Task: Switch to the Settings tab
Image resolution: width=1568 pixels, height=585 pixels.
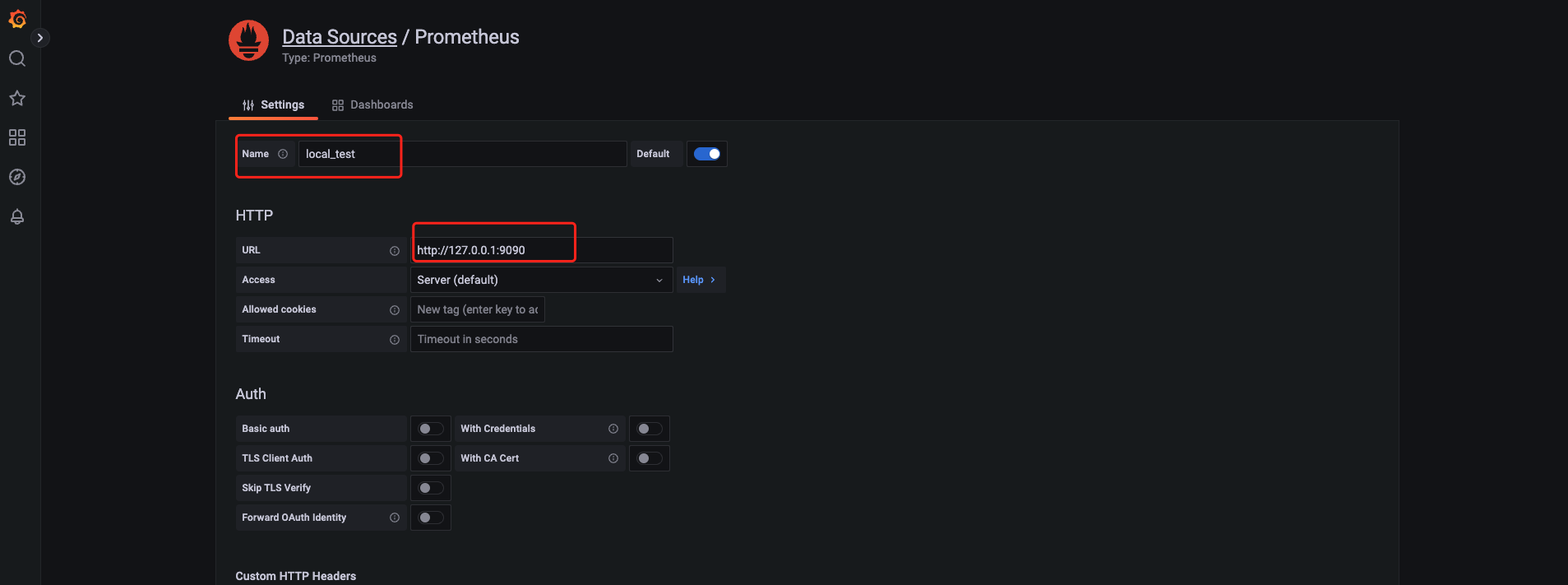Action: 273,104
